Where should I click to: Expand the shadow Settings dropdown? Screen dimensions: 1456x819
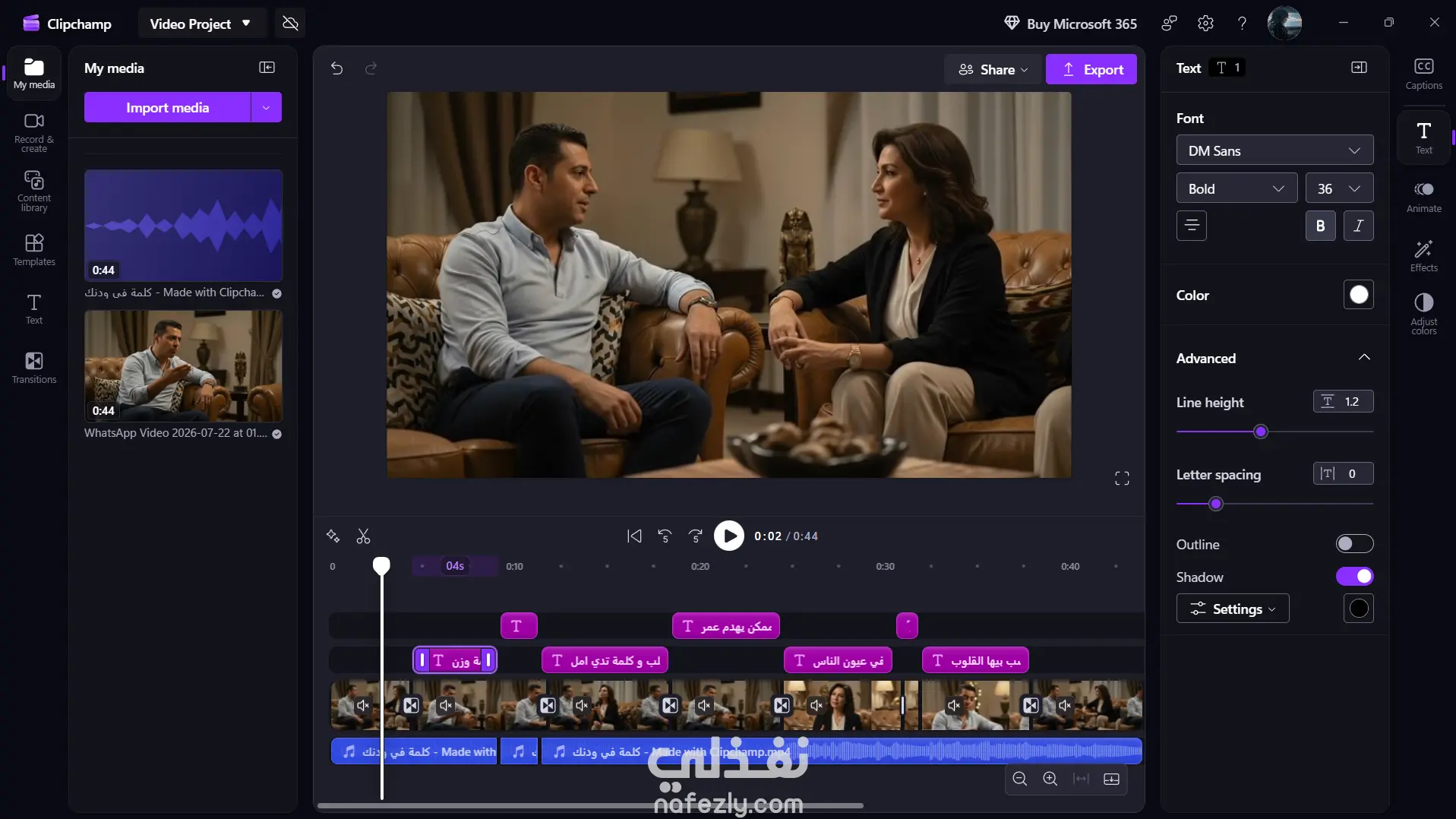click(1233, 609)
